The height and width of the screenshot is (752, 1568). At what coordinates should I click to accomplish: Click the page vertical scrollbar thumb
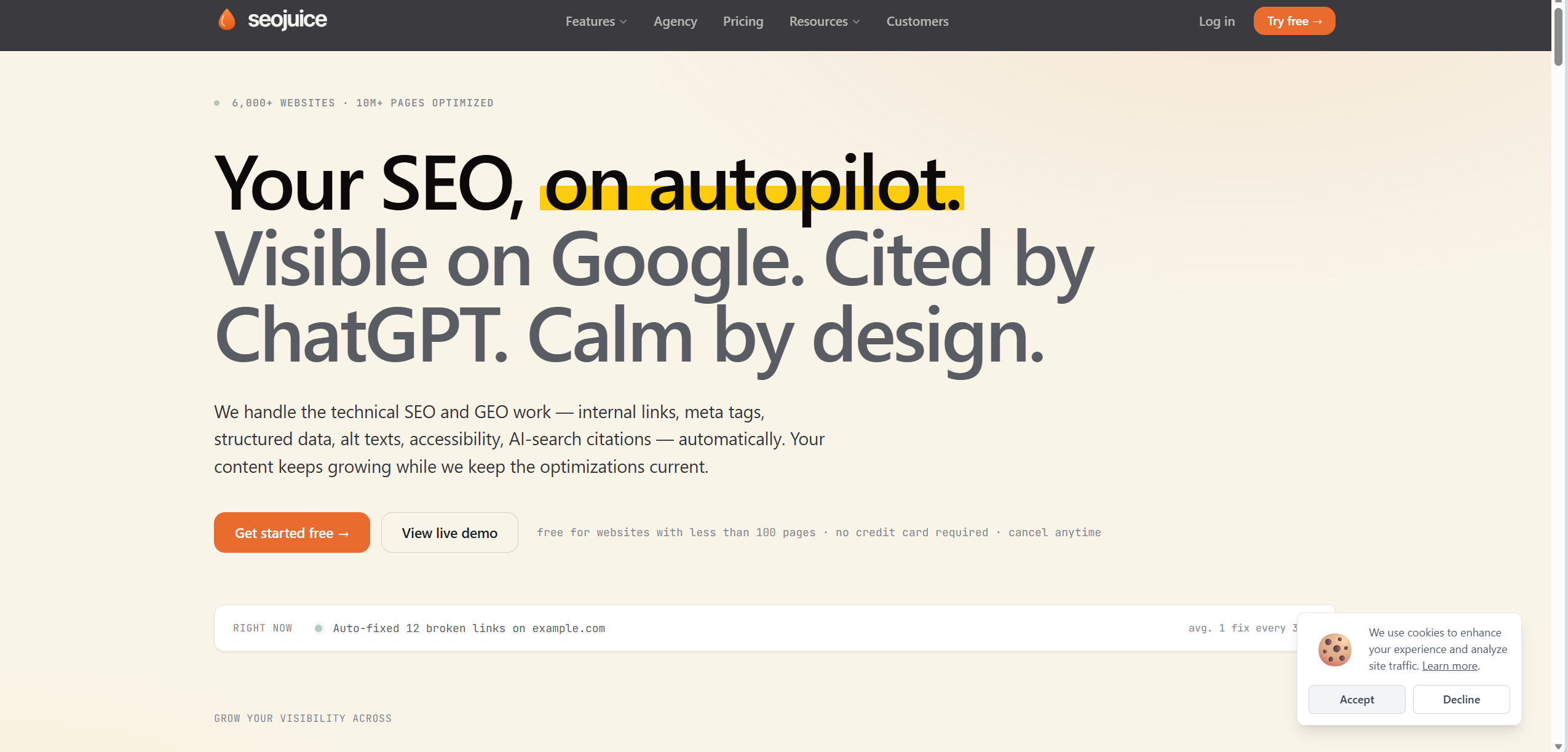[x=1558, y=36]
